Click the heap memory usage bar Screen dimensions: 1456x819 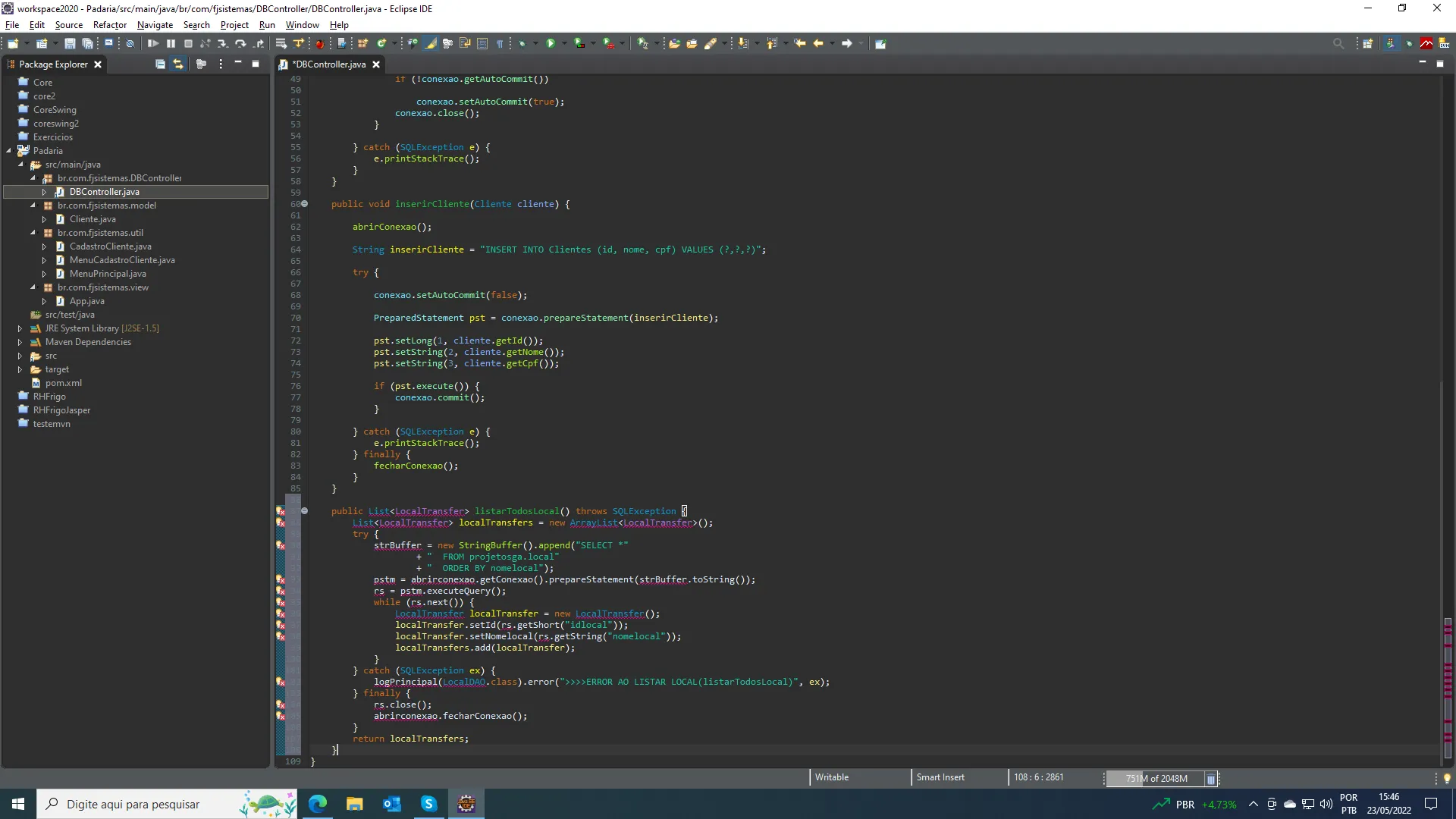click(1156, 778)
